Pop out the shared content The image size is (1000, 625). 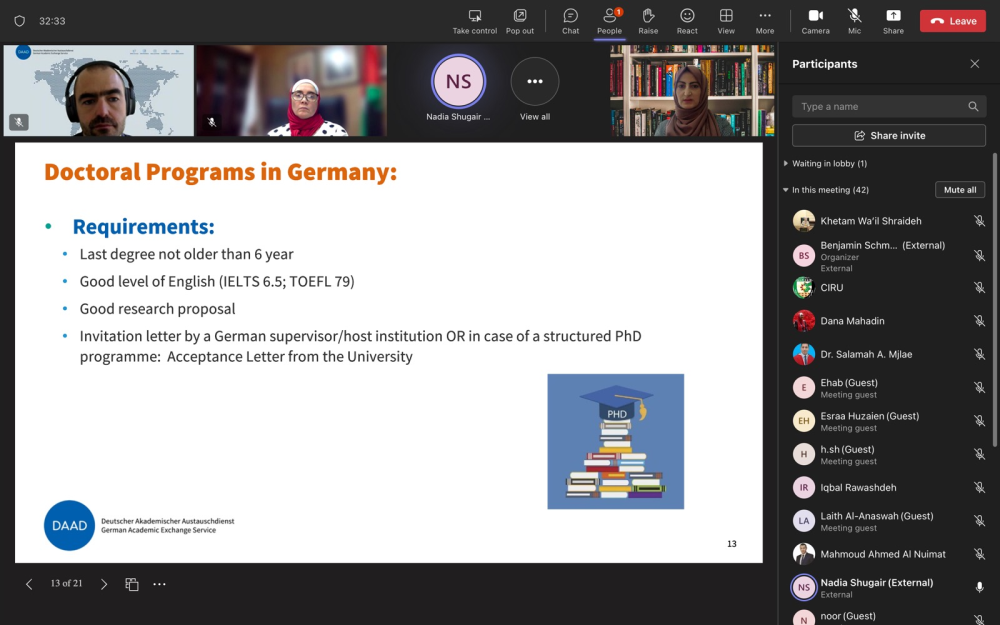pos(520,20)
